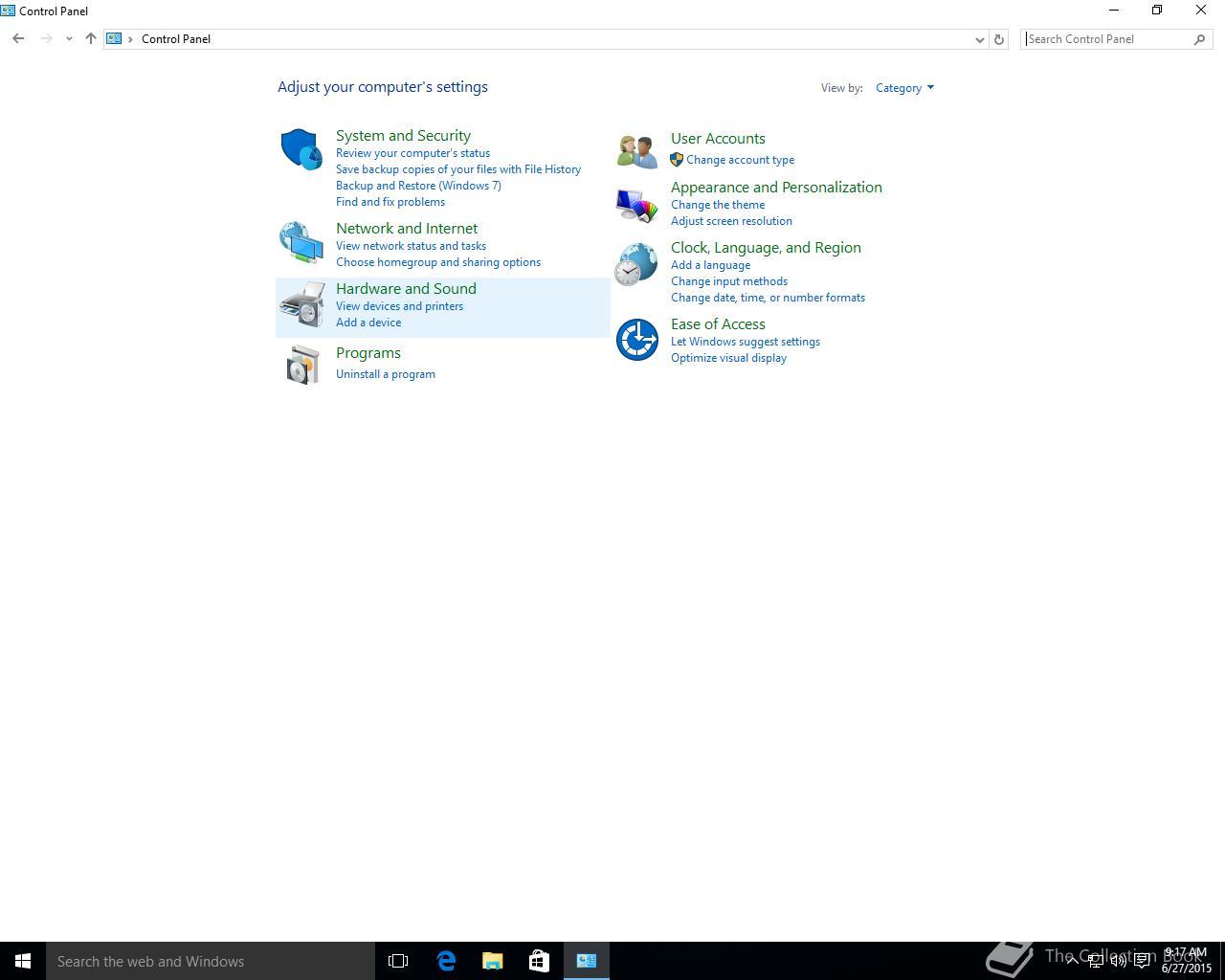Click View devices and printers
The height and width of the screenshot is (980, 1225).
pyautogui.click(x=399, y=306)
